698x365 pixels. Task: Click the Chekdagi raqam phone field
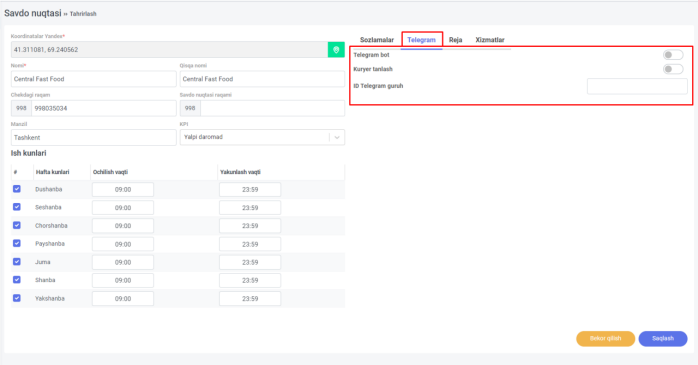click(104, 108)
